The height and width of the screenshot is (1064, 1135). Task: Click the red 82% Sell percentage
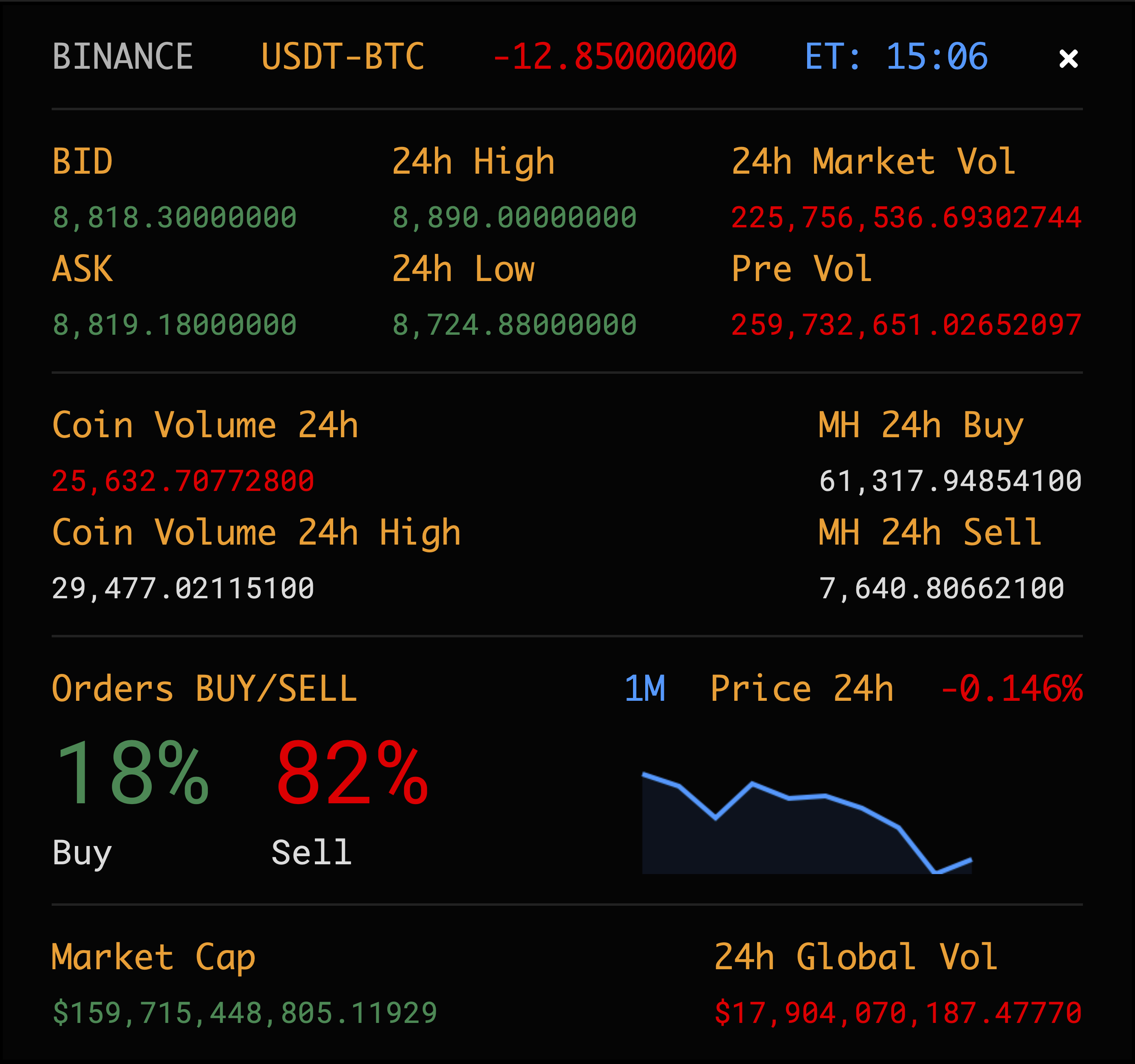pyautogui.click(x=352, y=774)
